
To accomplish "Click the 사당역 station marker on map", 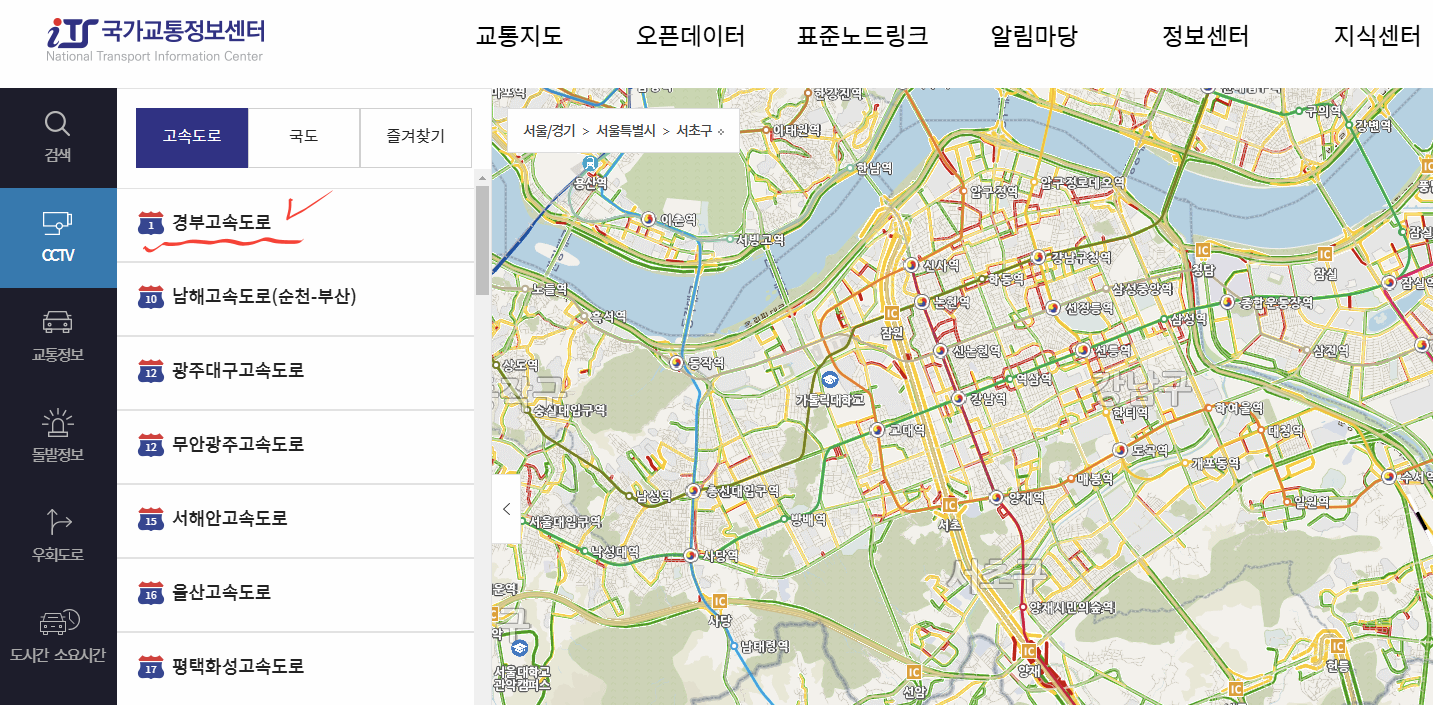I will coord(690,555).
